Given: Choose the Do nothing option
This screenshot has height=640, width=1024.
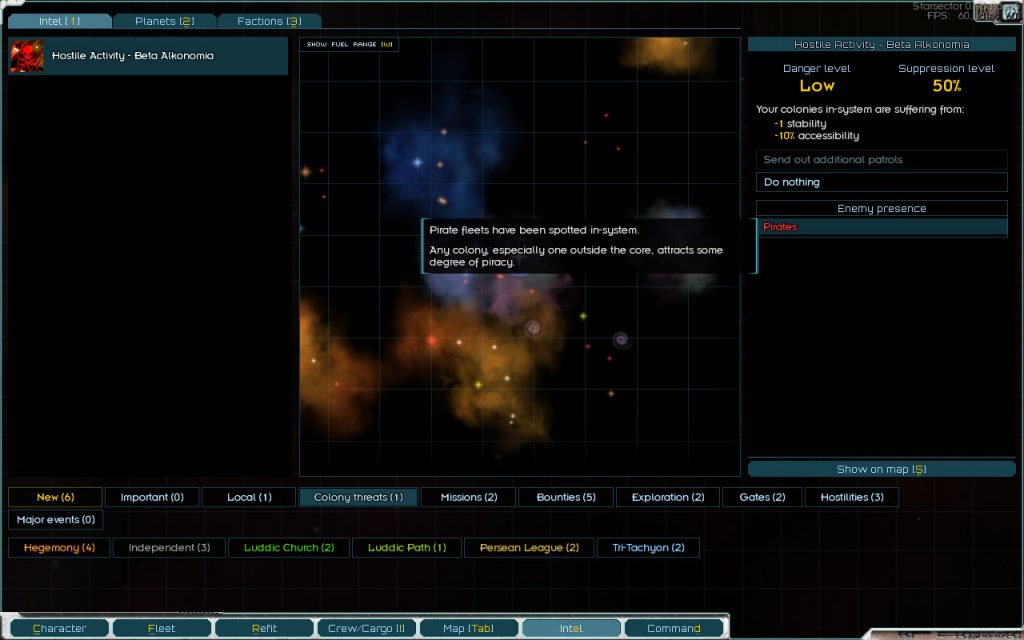Looking at the screenshot, I should (881, 182).
